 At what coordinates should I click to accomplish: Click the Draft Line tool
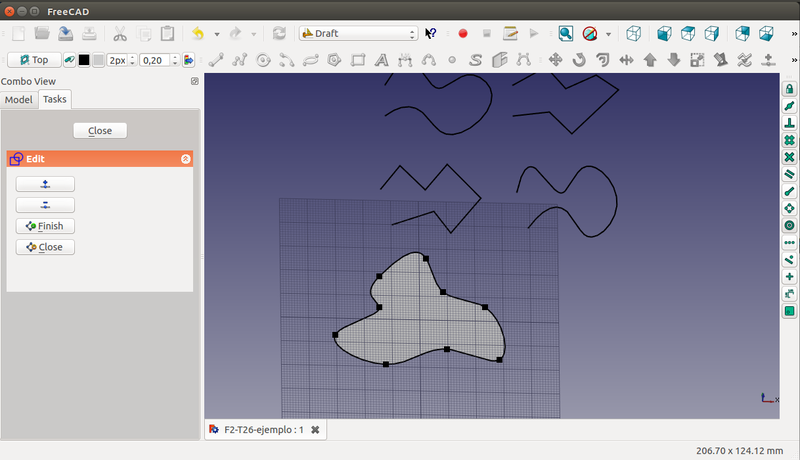pos(215,60)
